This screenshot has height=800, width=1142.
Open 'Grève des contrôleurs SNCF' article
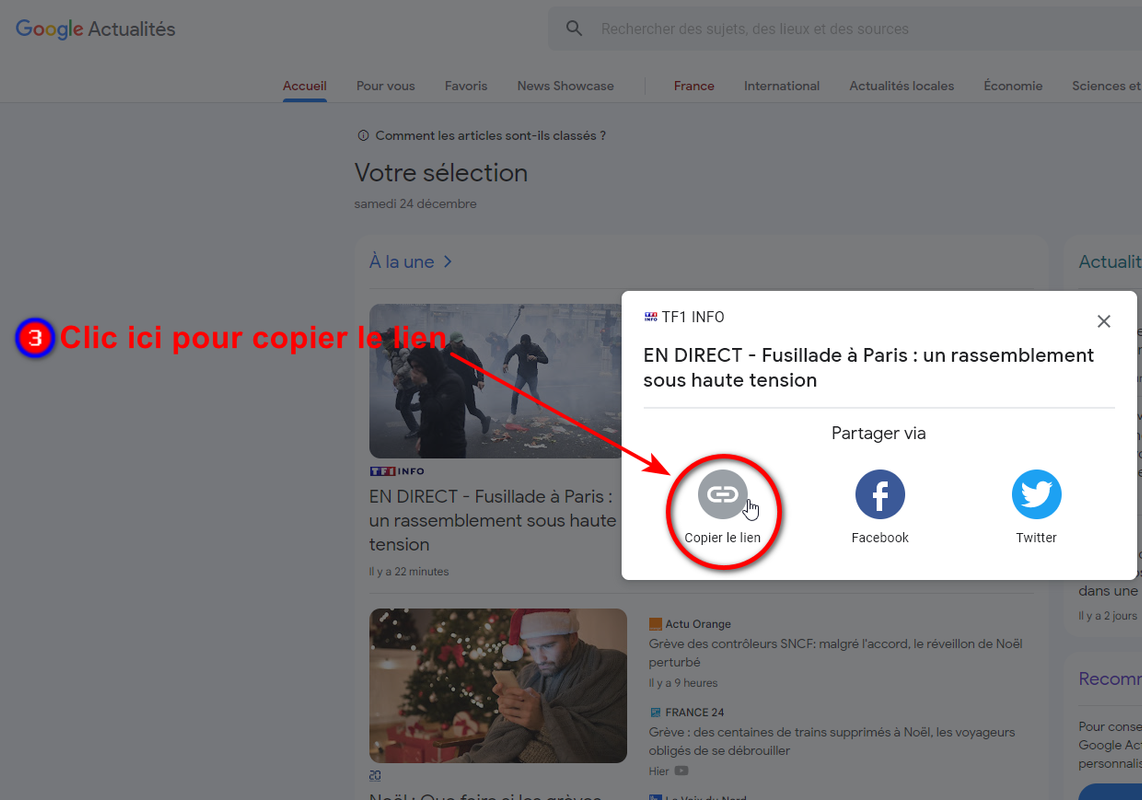(x=835, y=653)
